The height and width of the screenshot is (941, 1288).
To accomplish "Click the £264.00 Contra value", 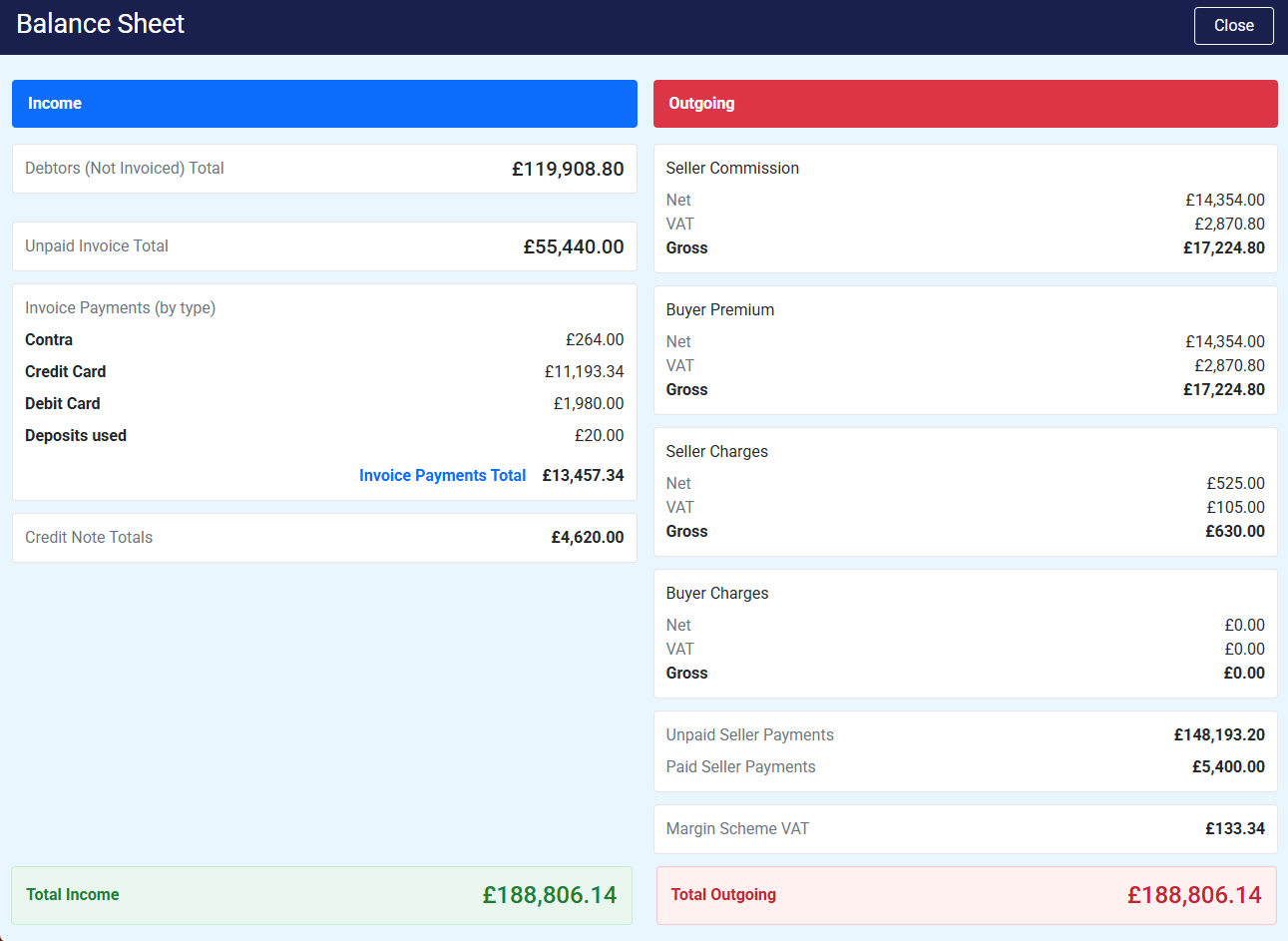I will point(595,340).
